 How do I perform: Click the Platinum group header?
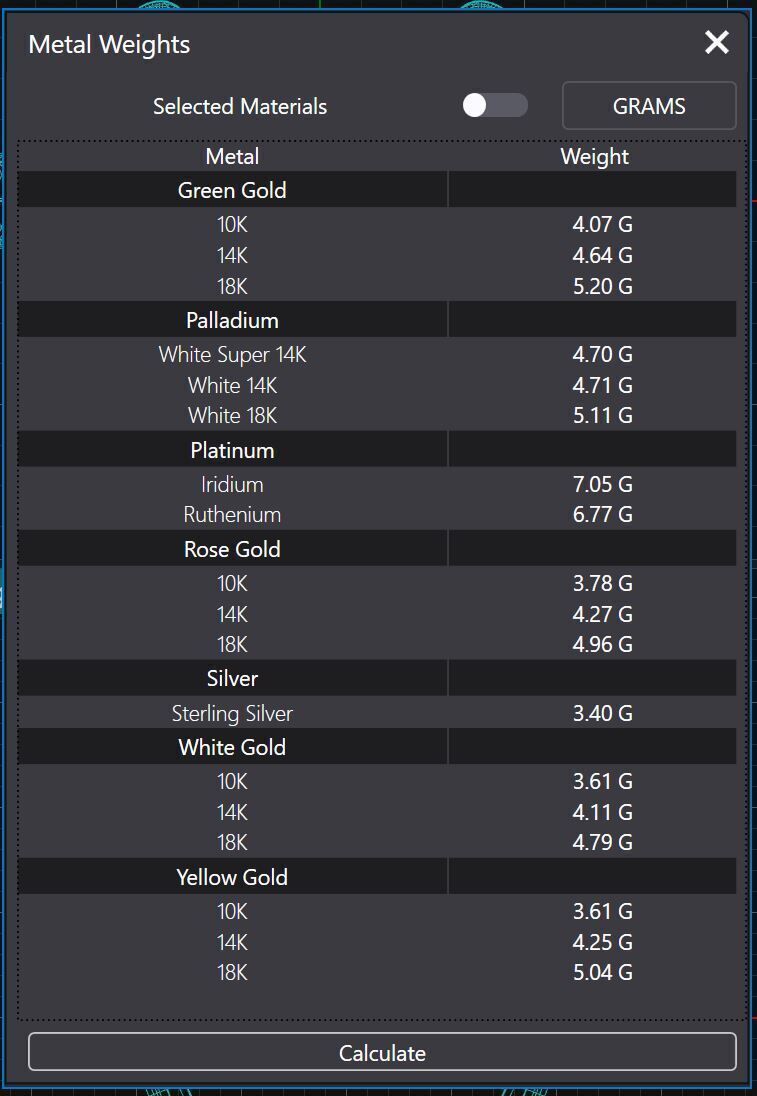(232, 450)
